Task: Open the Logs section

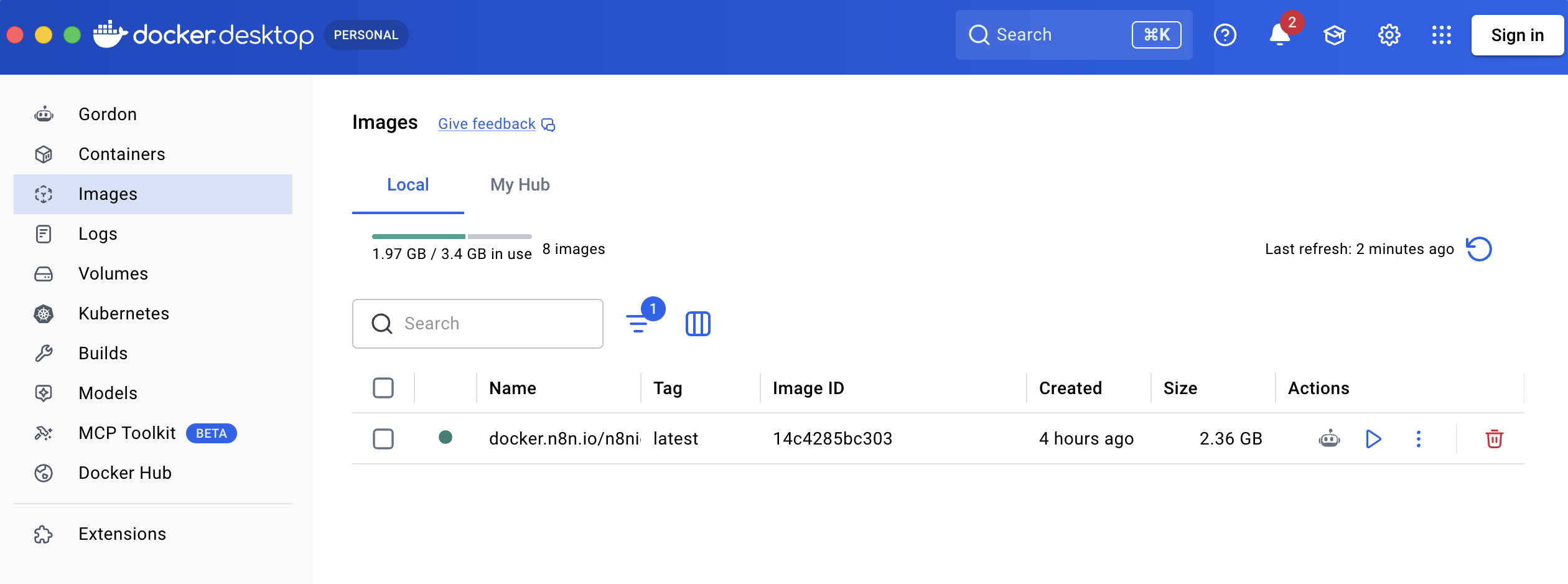Action: (152, 234)
